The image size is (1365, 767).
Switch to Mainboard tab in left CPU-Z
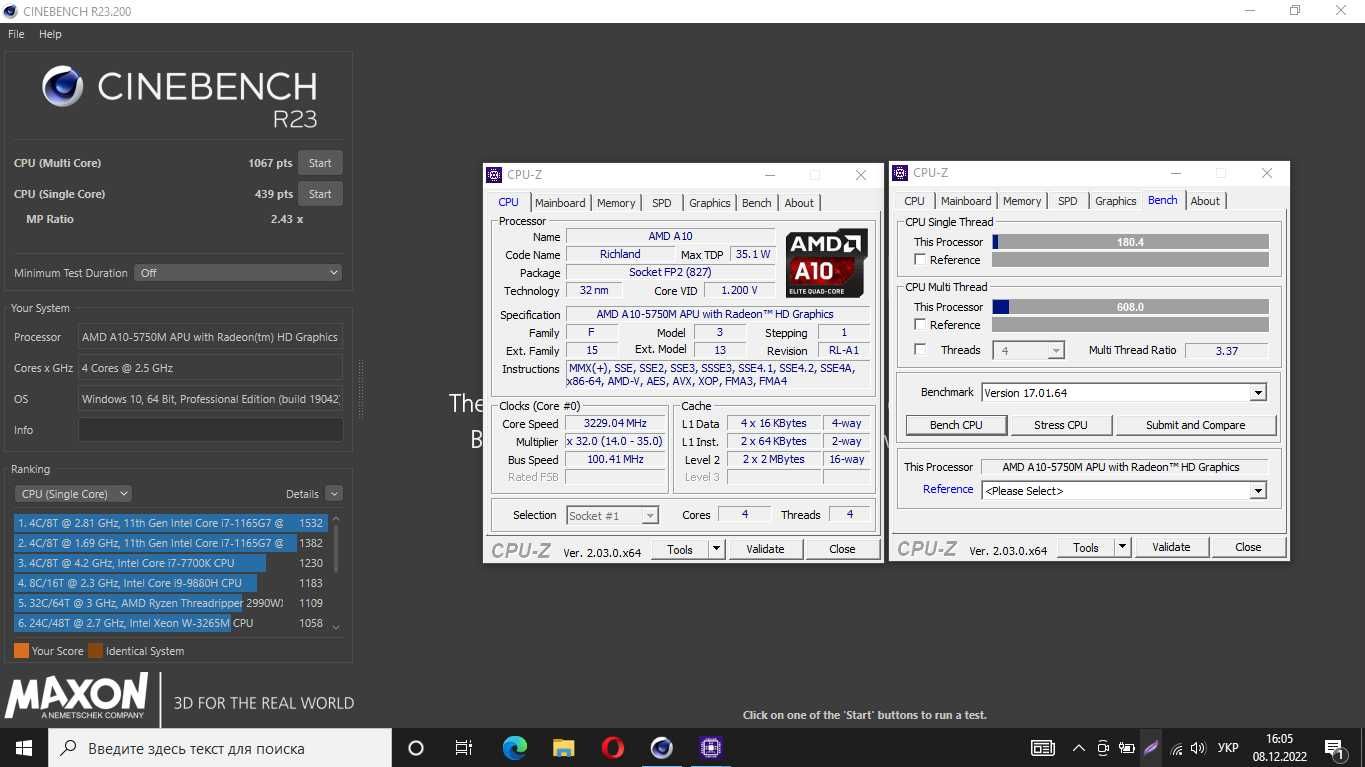click(560, 203)
